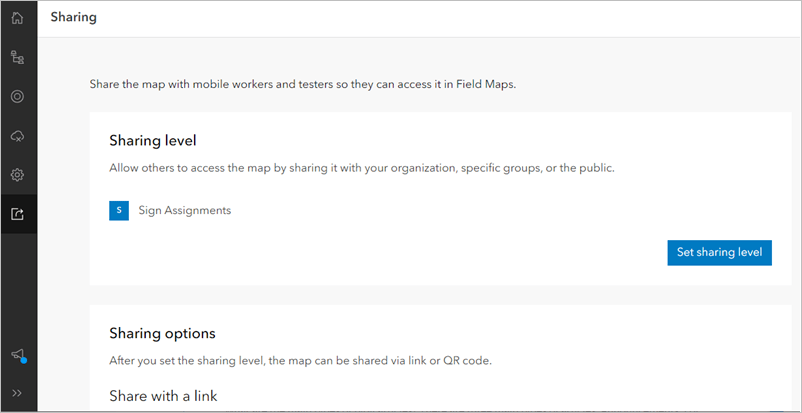Open the Offline cloud icon

17,136
